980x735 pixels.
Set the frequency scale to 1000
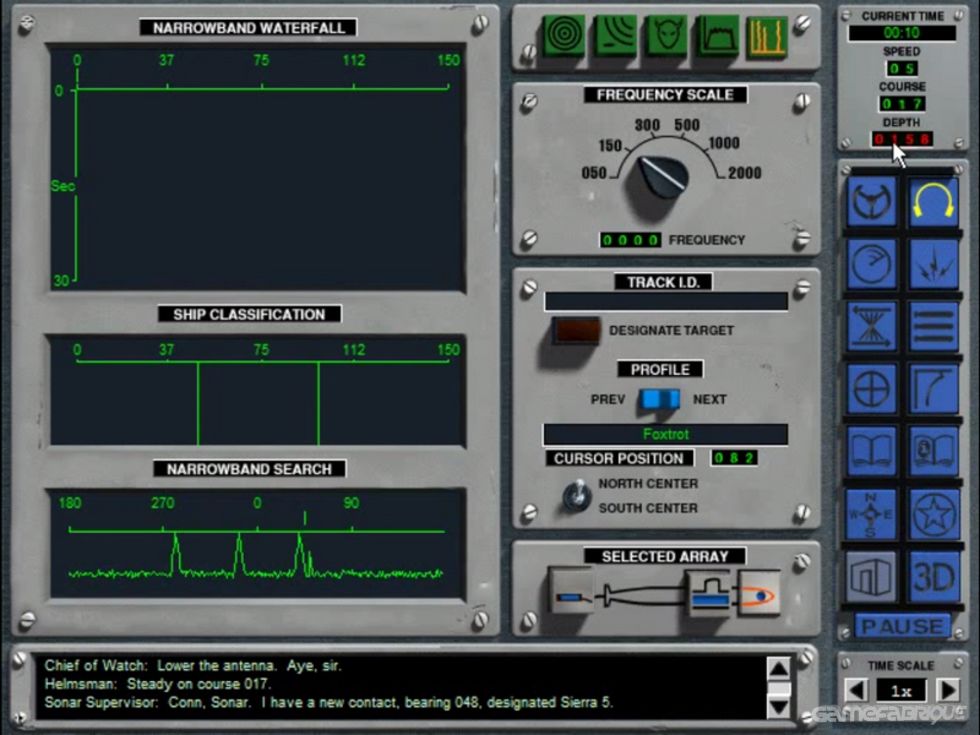724,143
